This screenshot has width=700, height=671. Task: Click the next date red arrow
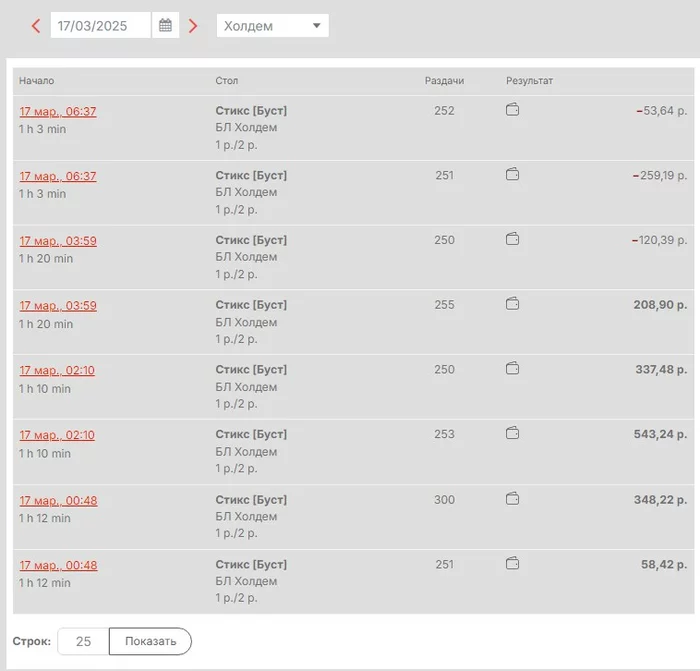point(193,26)
